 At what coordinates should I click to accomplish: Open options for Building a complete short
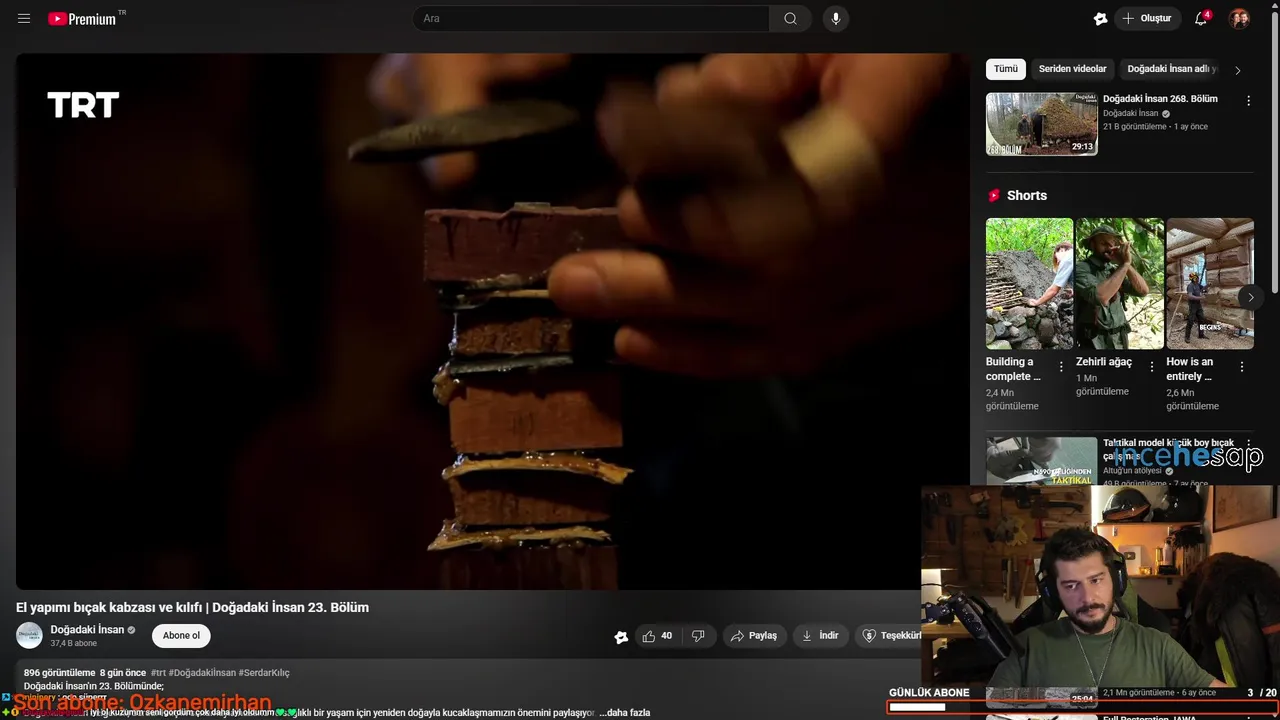(x=1061, y=367)
